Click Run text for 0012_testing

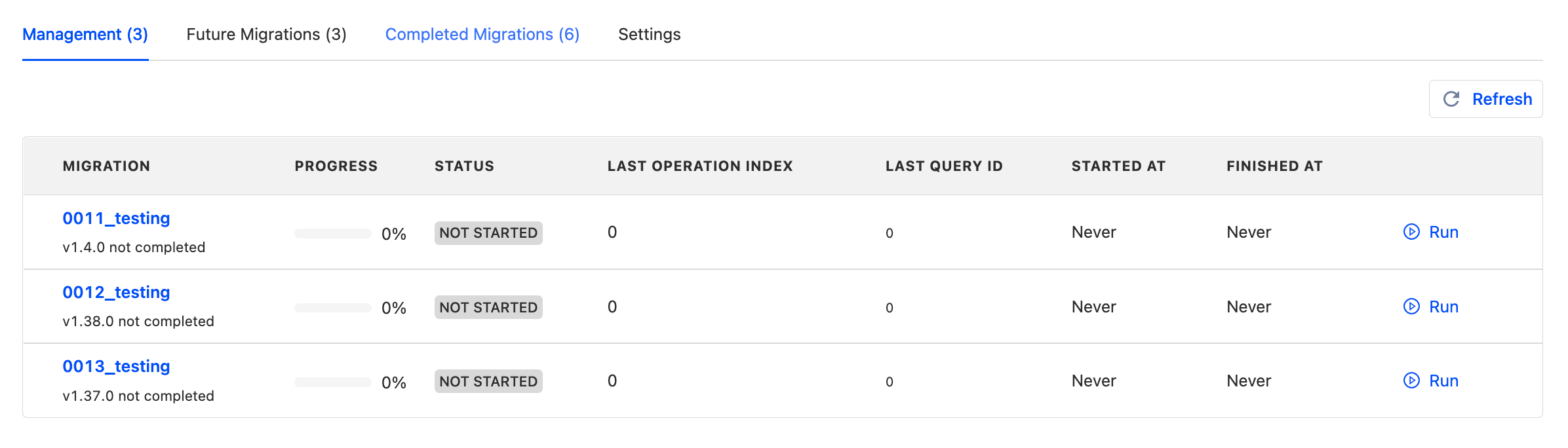click(x=1443, y=307)
